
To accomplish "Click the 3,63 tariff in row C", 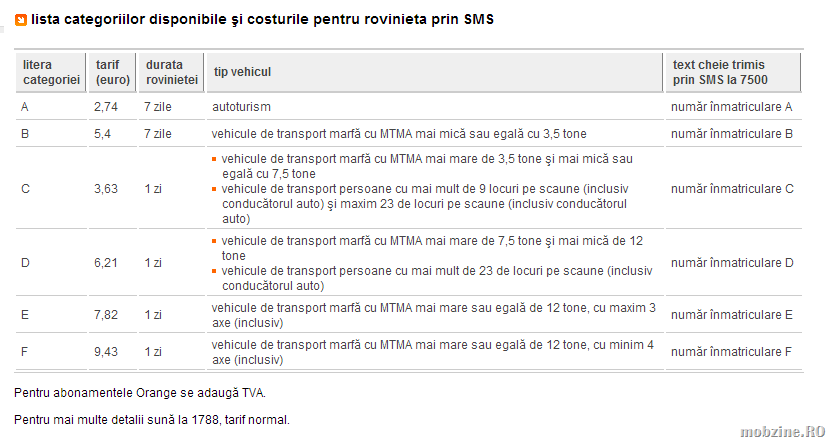I will pyautogui.click(x=106, y=189).
